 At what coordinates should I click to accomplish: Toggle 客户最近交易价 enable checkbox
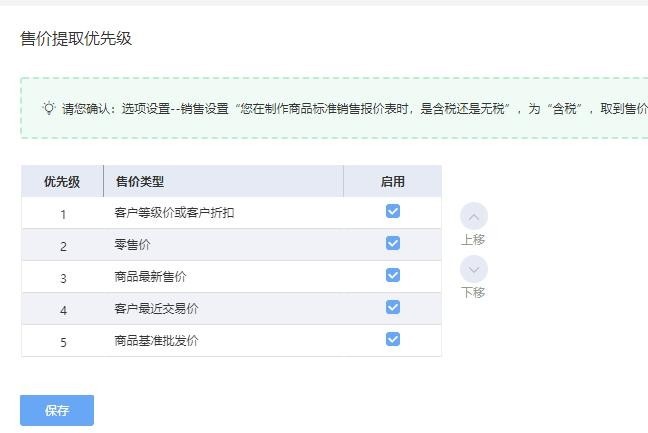coord(393,307)
